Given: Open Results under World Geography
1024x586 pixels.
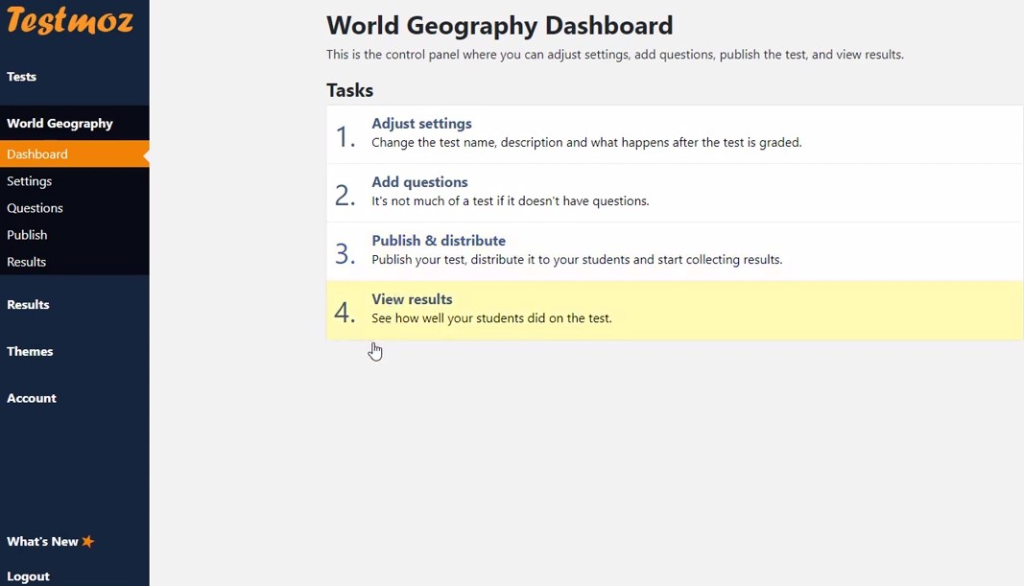Looking at the screenshot, I should tap(27, 262).
